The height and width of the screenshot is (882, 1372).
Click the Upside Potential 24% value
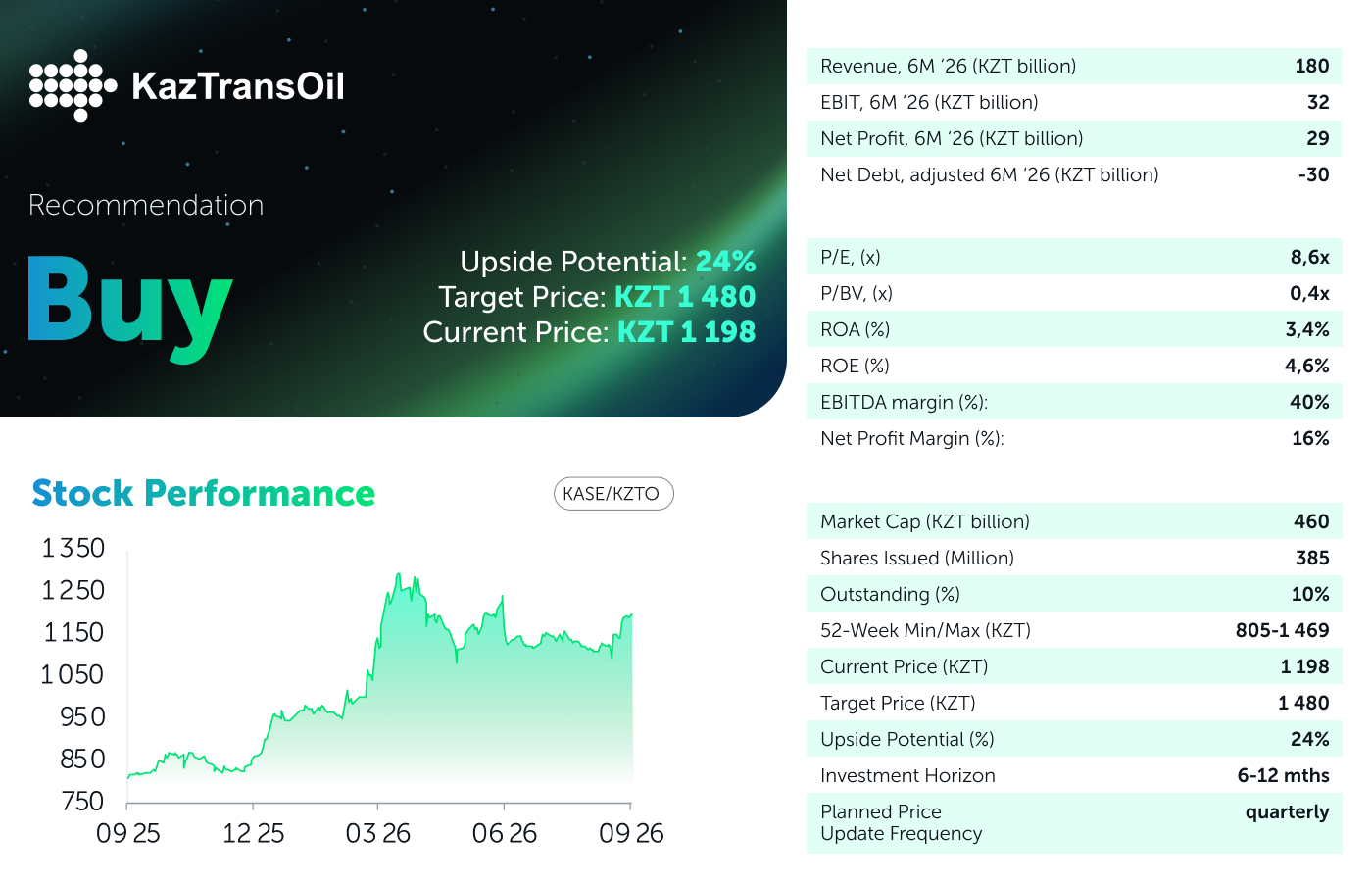click(x=725, y=262)
